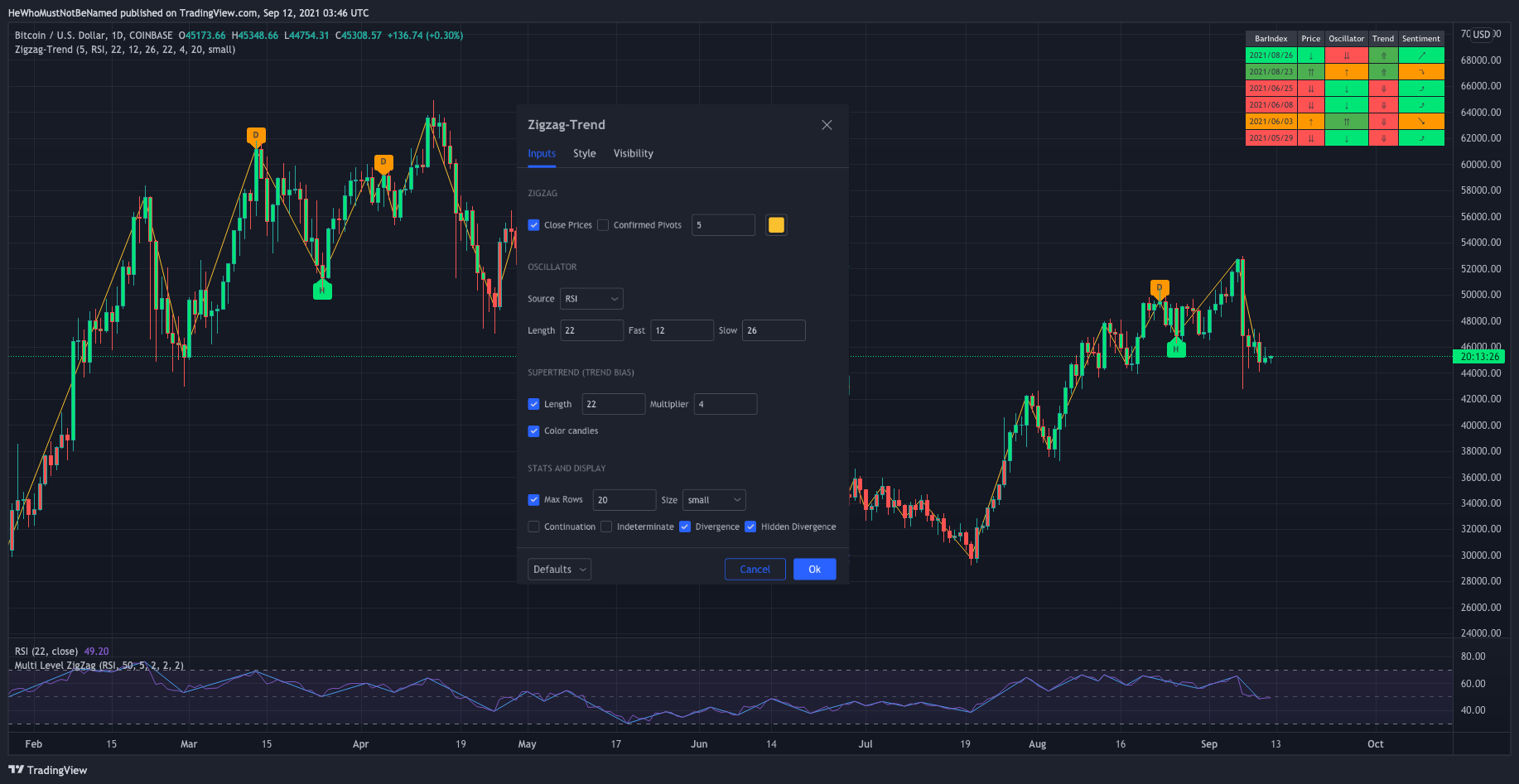
Task: Click the Multi Level ZigZag legend
Action: (99, 666)
